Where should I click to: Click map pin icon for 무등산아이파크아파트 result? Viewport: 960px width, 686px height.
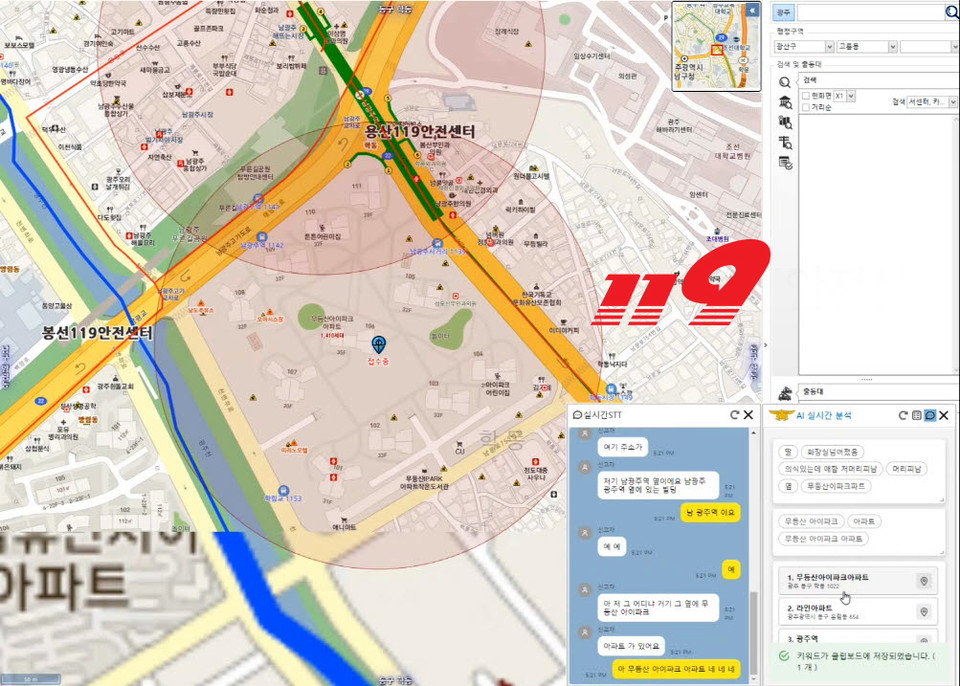pos(924,581)
